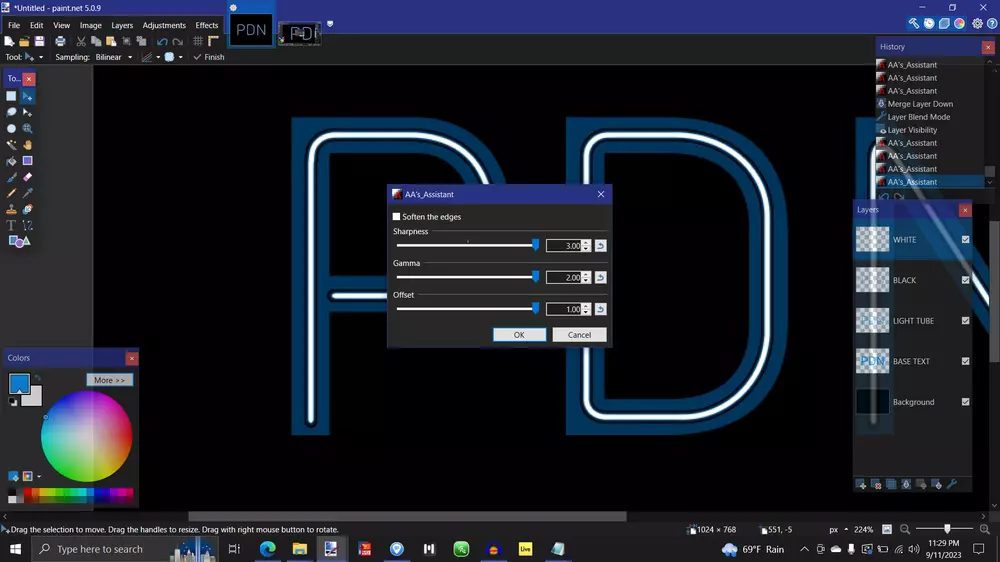Select the Recolor tool
This screenshot has height=562, width=1000.
point(27,209)
